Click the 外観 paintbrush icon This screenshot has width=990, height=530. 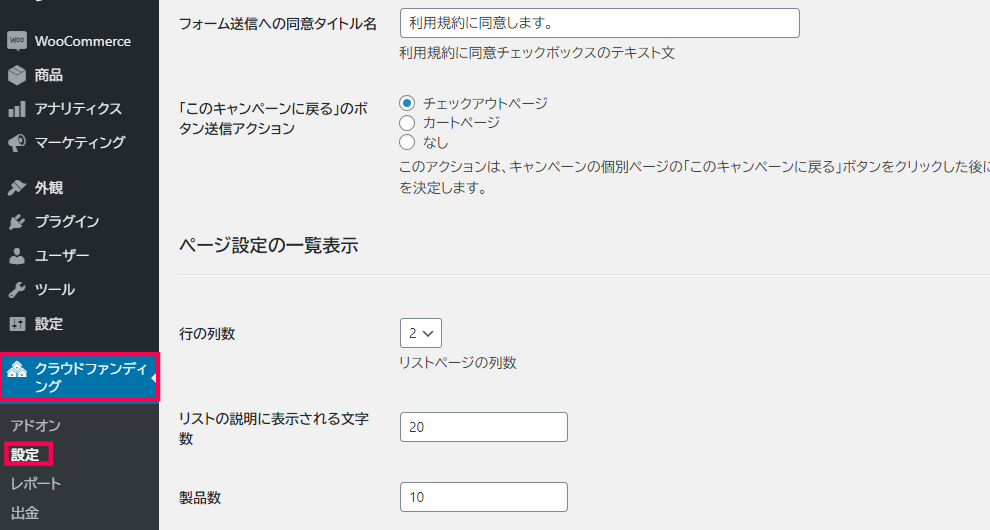tap(17, 188)
